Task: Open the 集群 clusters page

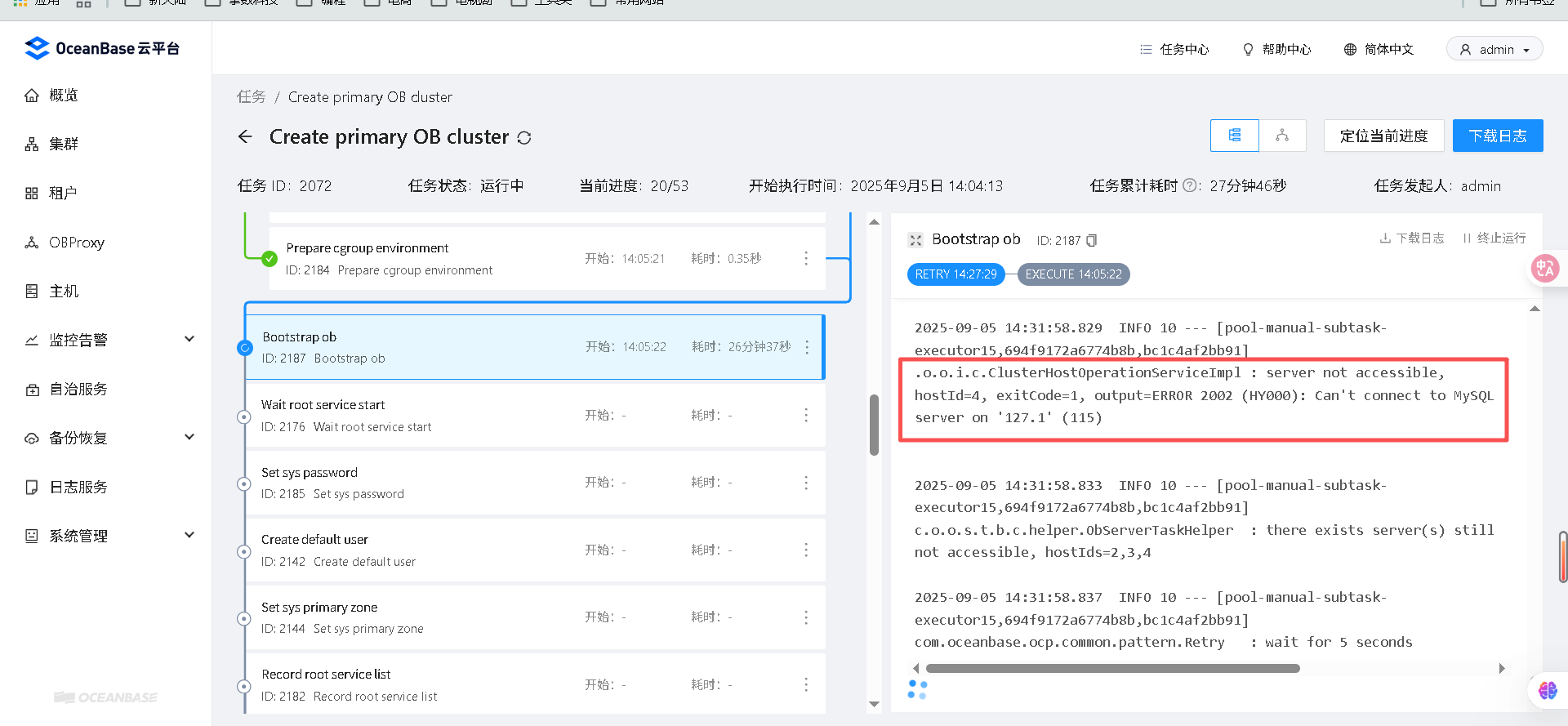Action: pyautogui.click(x=64, y=145)
